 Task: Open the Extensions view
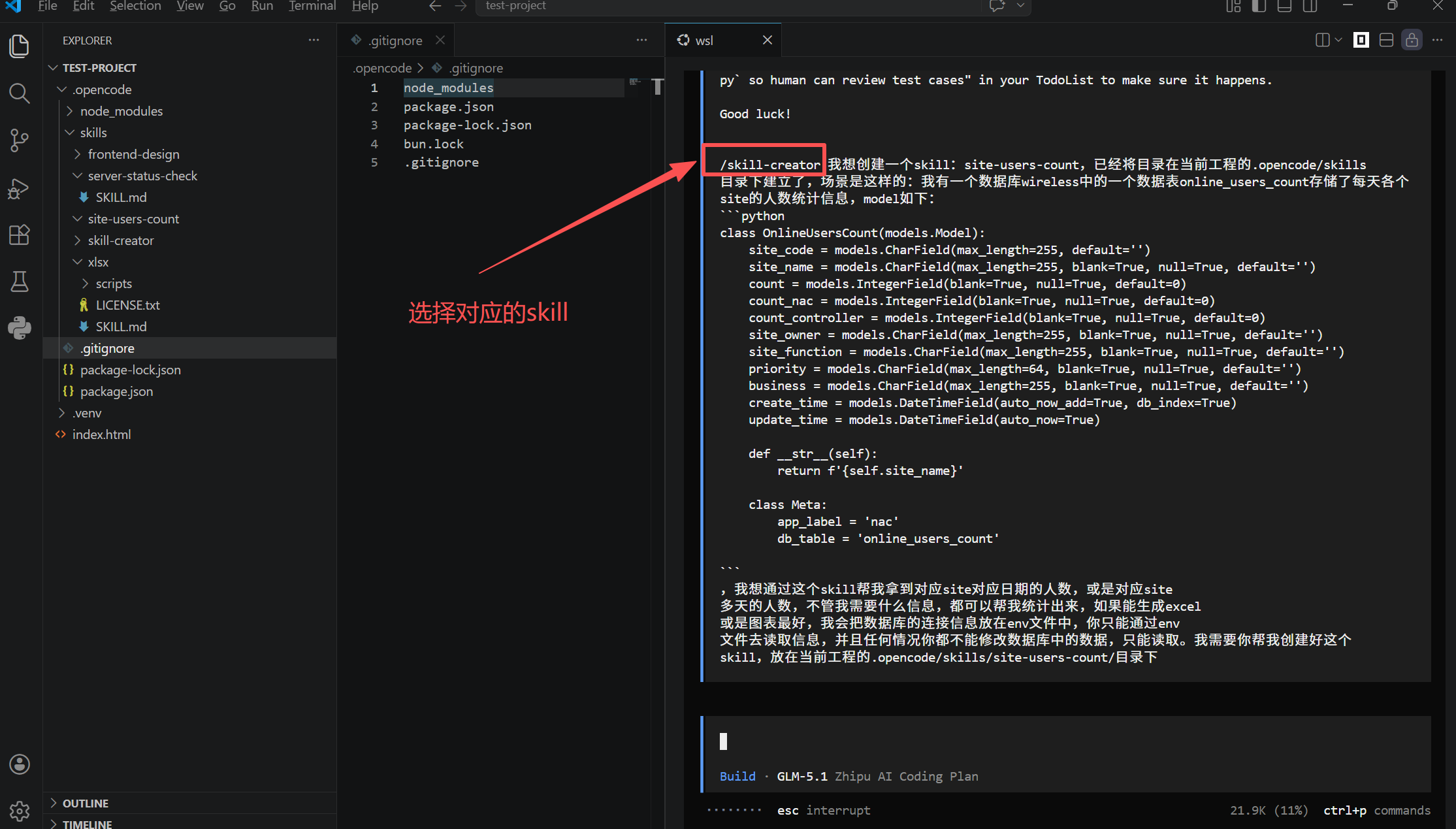point(20,235)
